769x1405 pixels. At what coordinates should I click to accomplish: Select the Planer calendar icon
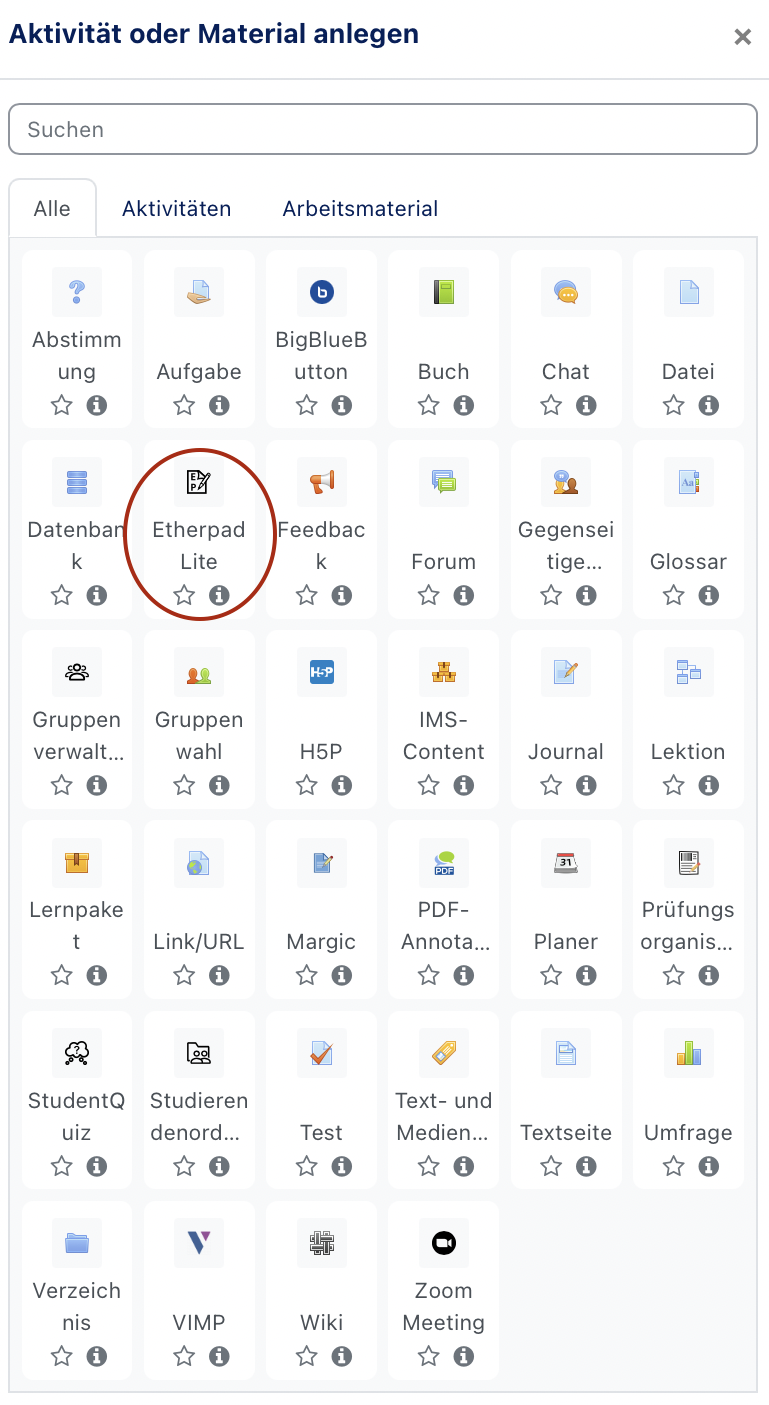(x=566, y=862)
